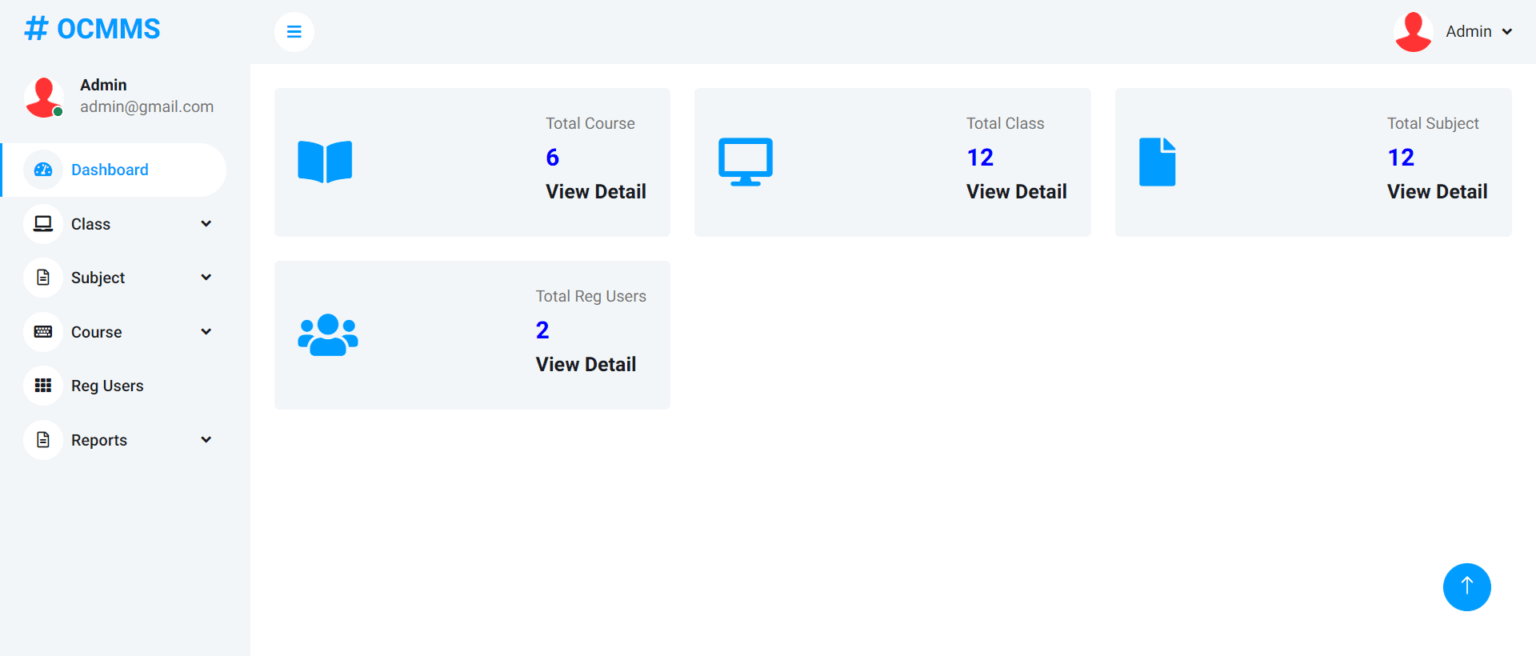Open the Dashboard via its speedometer icon
Screen dimensions: 1536x656
(42, 169)
